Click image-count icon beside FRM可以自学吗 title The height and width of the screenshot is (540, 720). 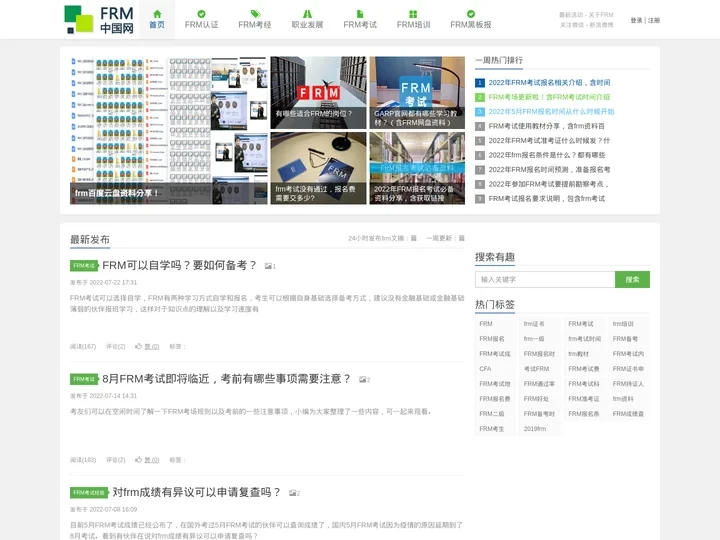click(x=270, y=266)
